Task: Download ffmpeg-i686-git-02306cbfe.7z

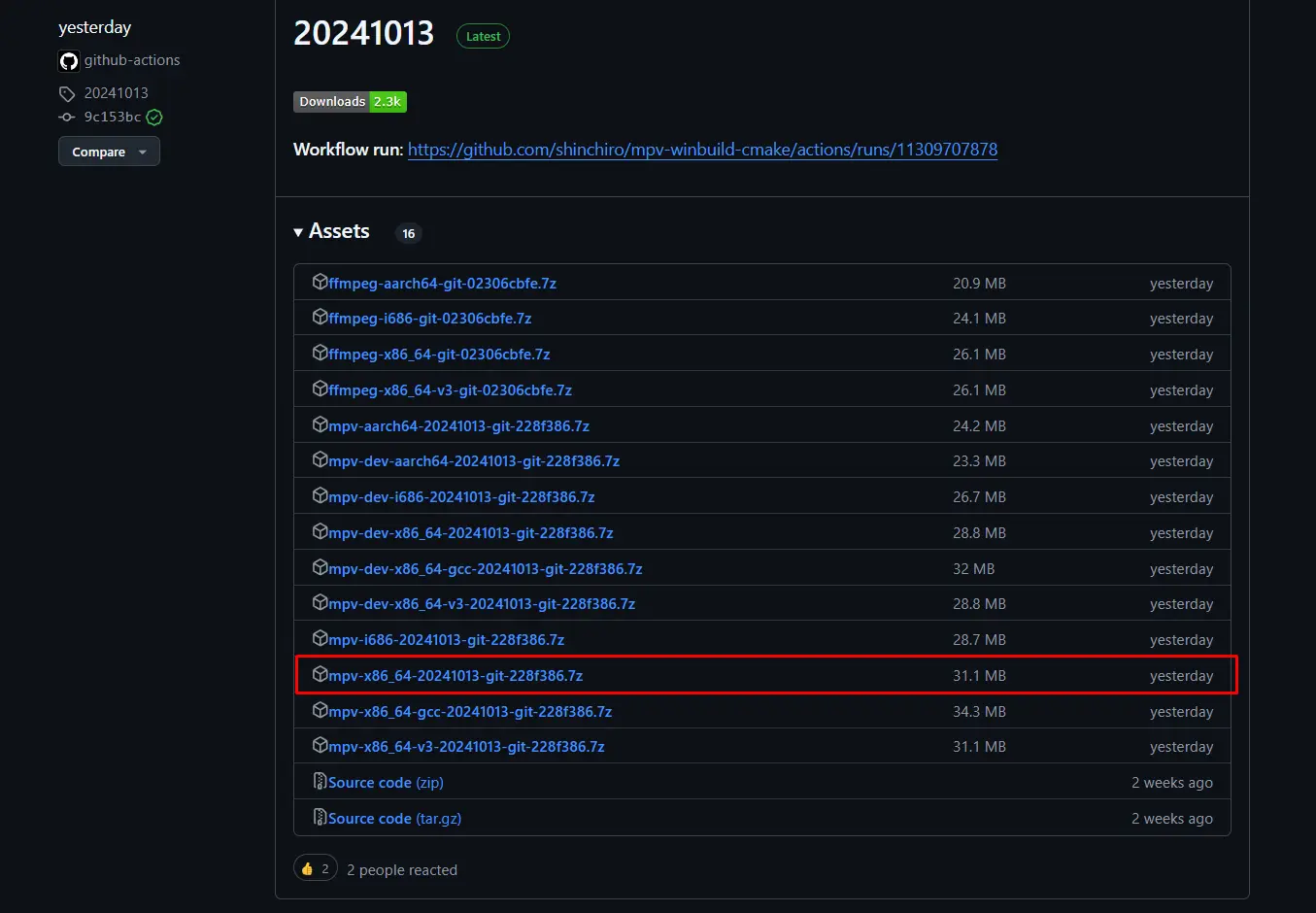Action: pyautogui.click(x=429, y=319)
